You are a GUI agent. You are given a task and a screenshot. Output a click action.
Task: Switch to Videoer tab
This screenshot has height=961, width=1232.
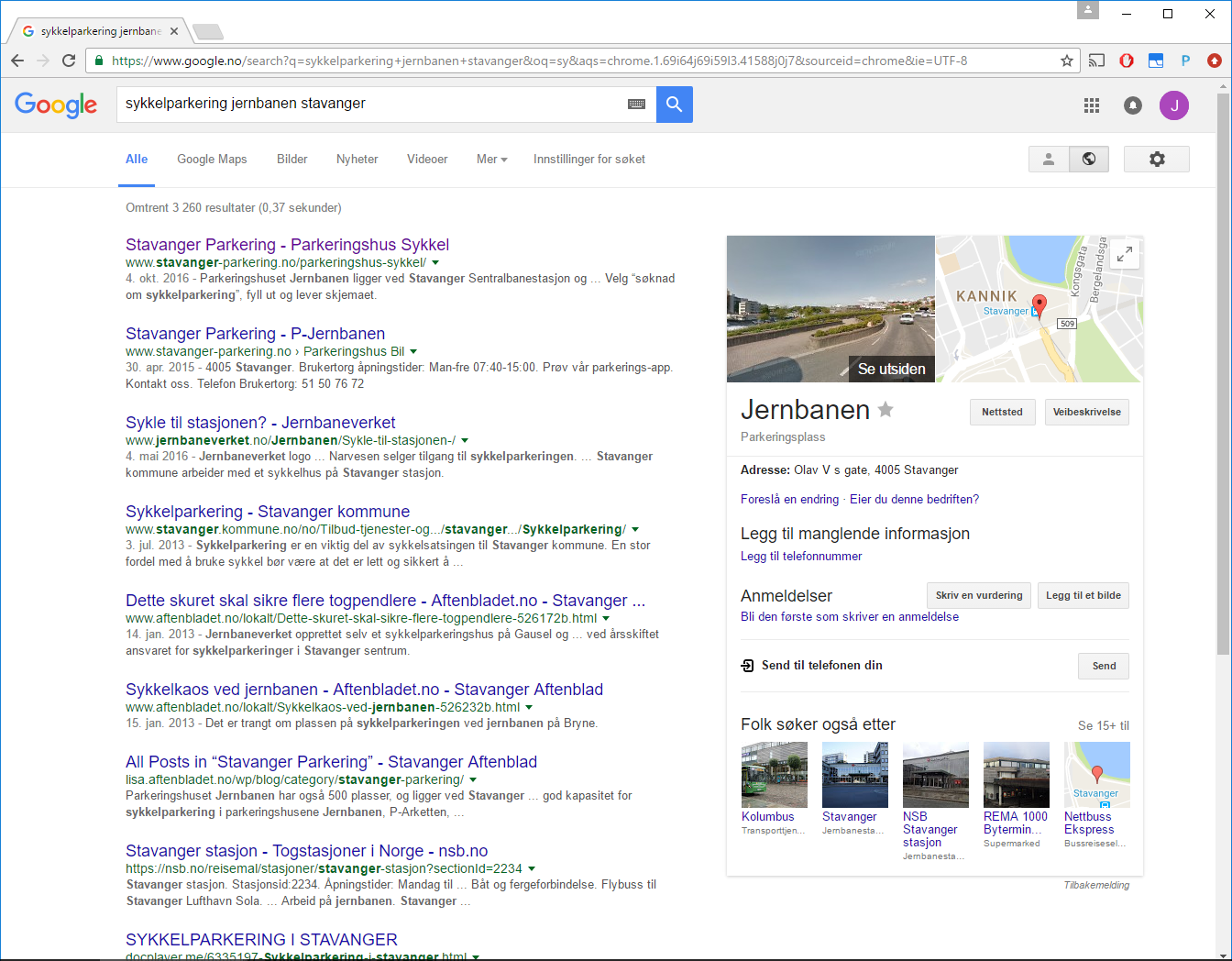[427, 159]
